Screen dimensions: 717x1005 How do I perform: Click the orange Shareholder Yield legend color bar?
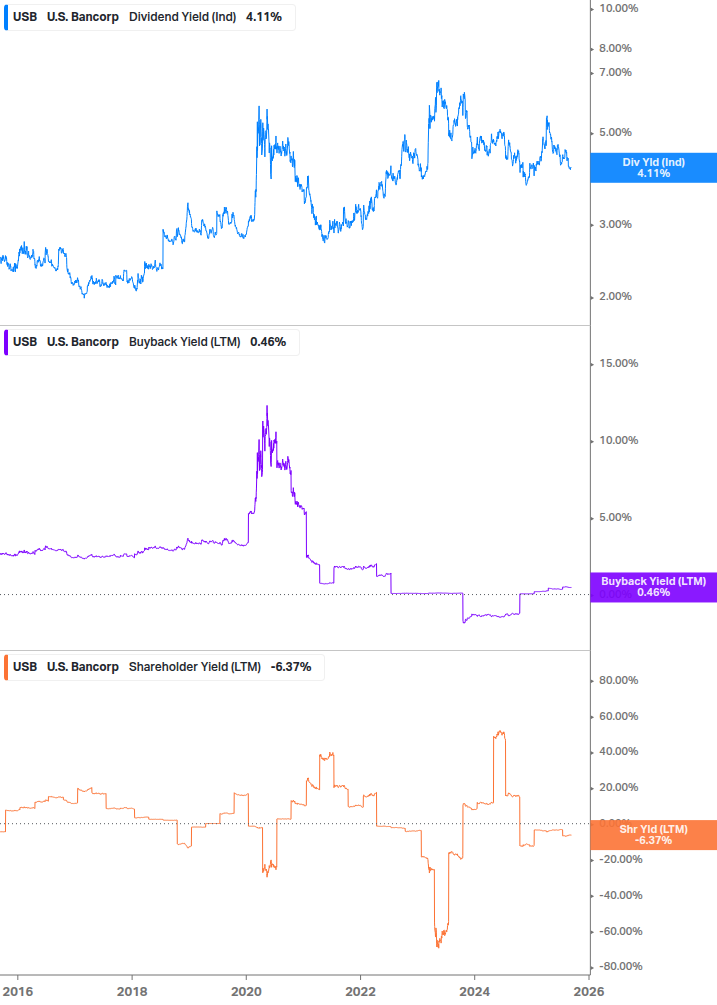click(6, 667)
